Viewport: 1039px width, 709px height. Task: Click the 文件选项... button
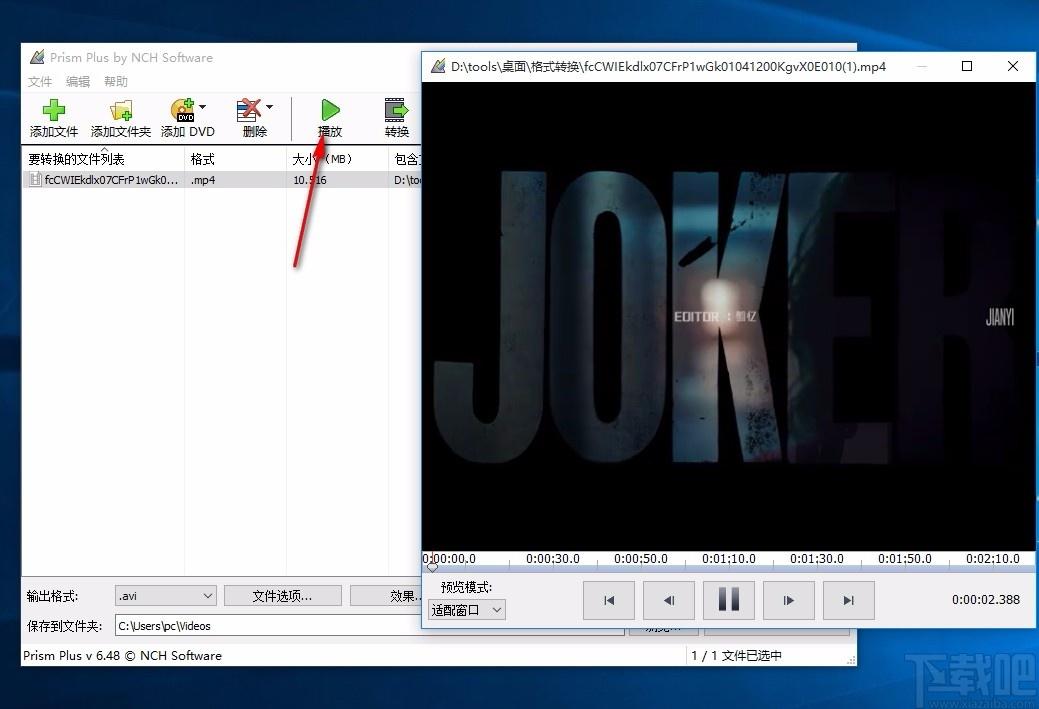(282, 596)
